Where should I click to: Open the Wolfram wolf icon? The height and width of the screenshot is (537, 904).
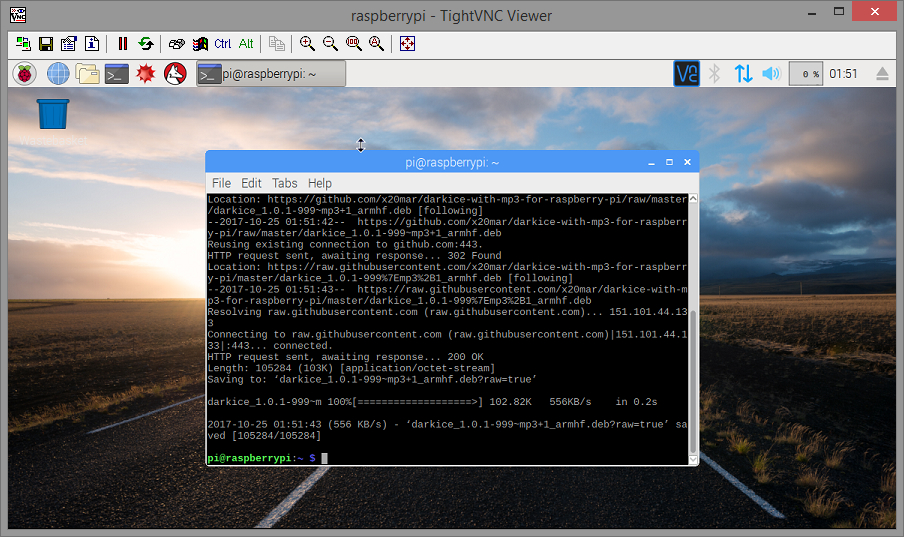tap(175, 74)
